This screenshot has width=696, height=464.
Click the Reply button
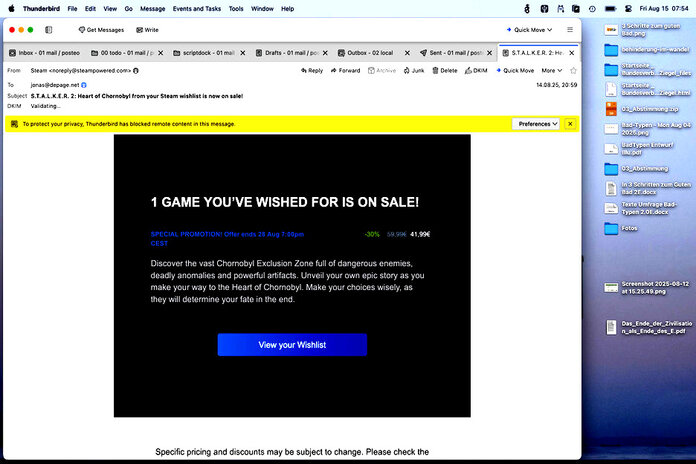point(312,71)
